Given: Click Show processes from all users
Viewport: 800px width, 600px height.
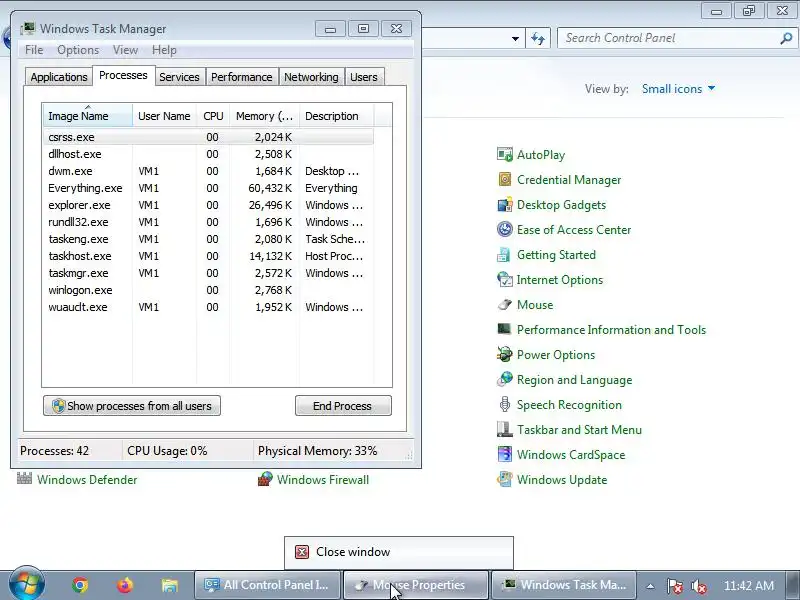Looking at the screenshot, I should tap(132, 406).
